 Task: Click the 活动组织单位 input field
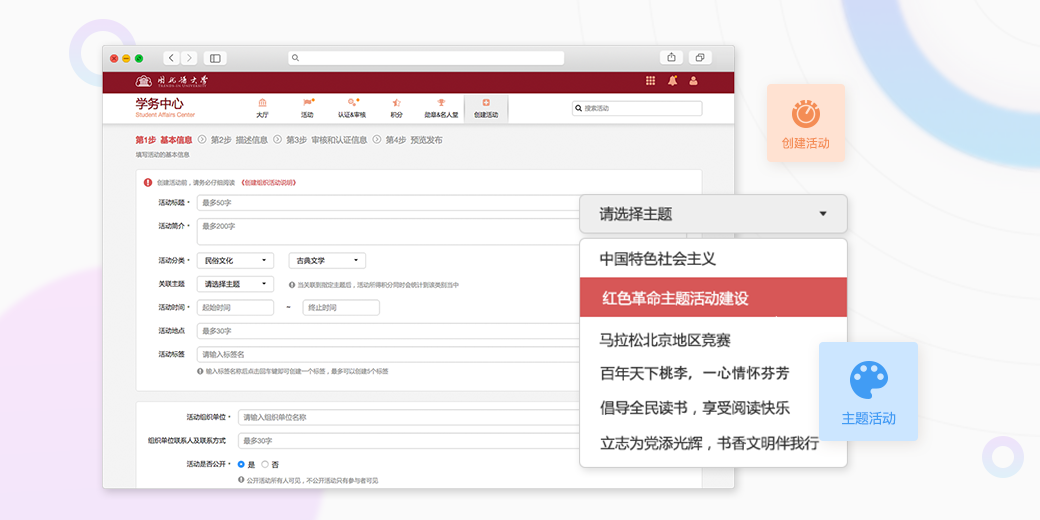point(409,417)
